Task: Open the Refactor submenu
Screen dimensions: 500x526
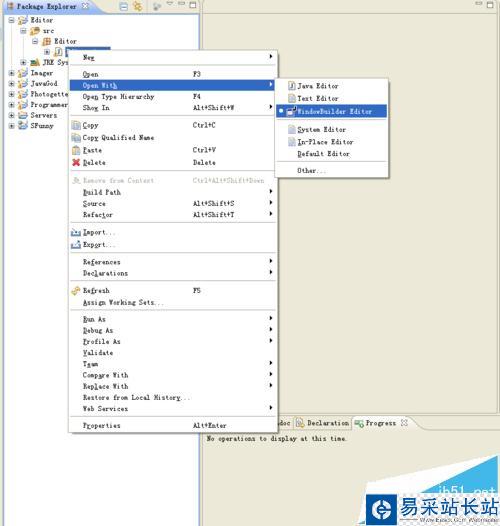Action: (173, 215)
